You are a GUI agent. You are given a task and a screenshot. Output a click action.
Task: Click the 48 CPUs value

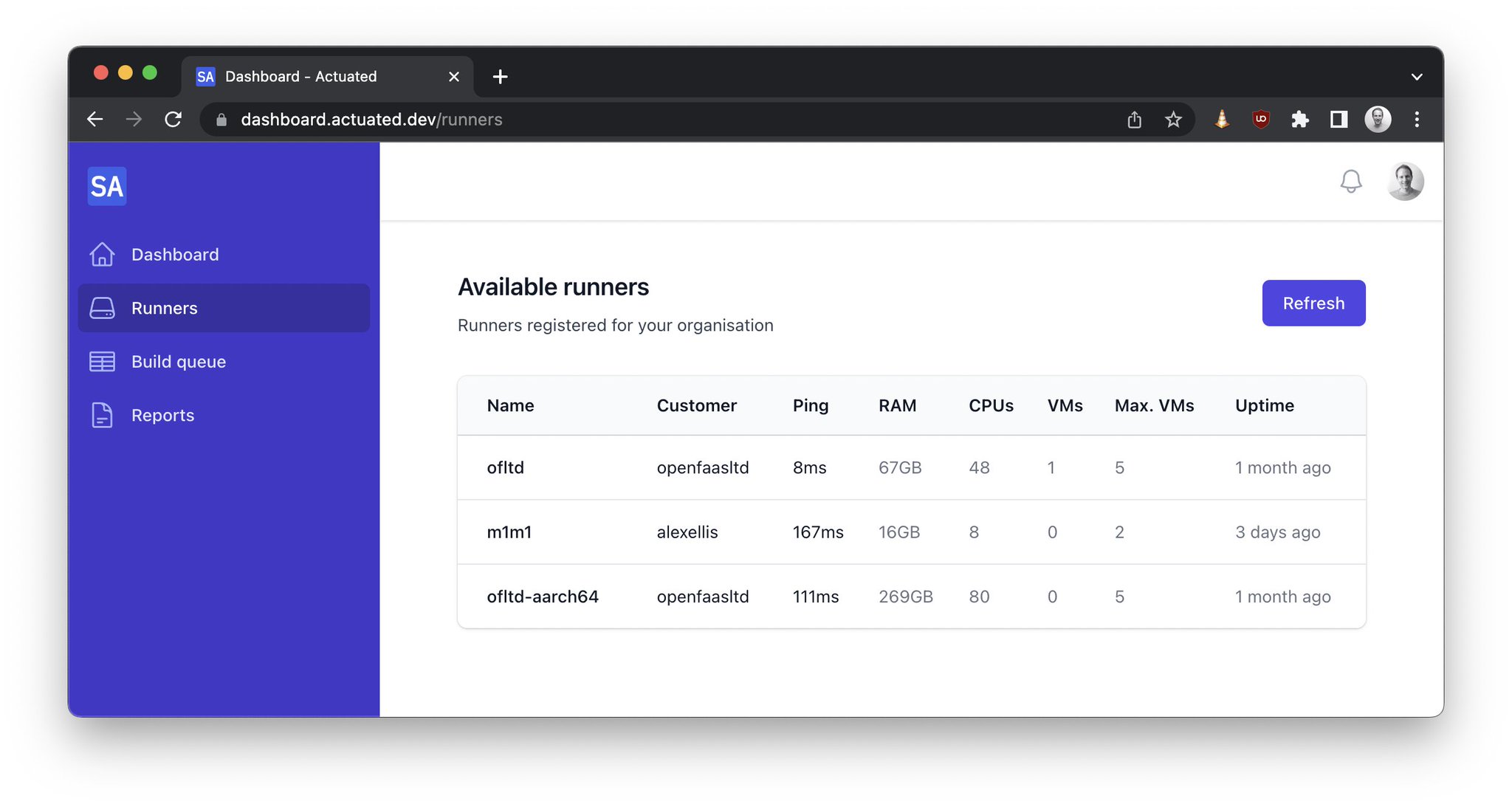click(x=979, y=467)
